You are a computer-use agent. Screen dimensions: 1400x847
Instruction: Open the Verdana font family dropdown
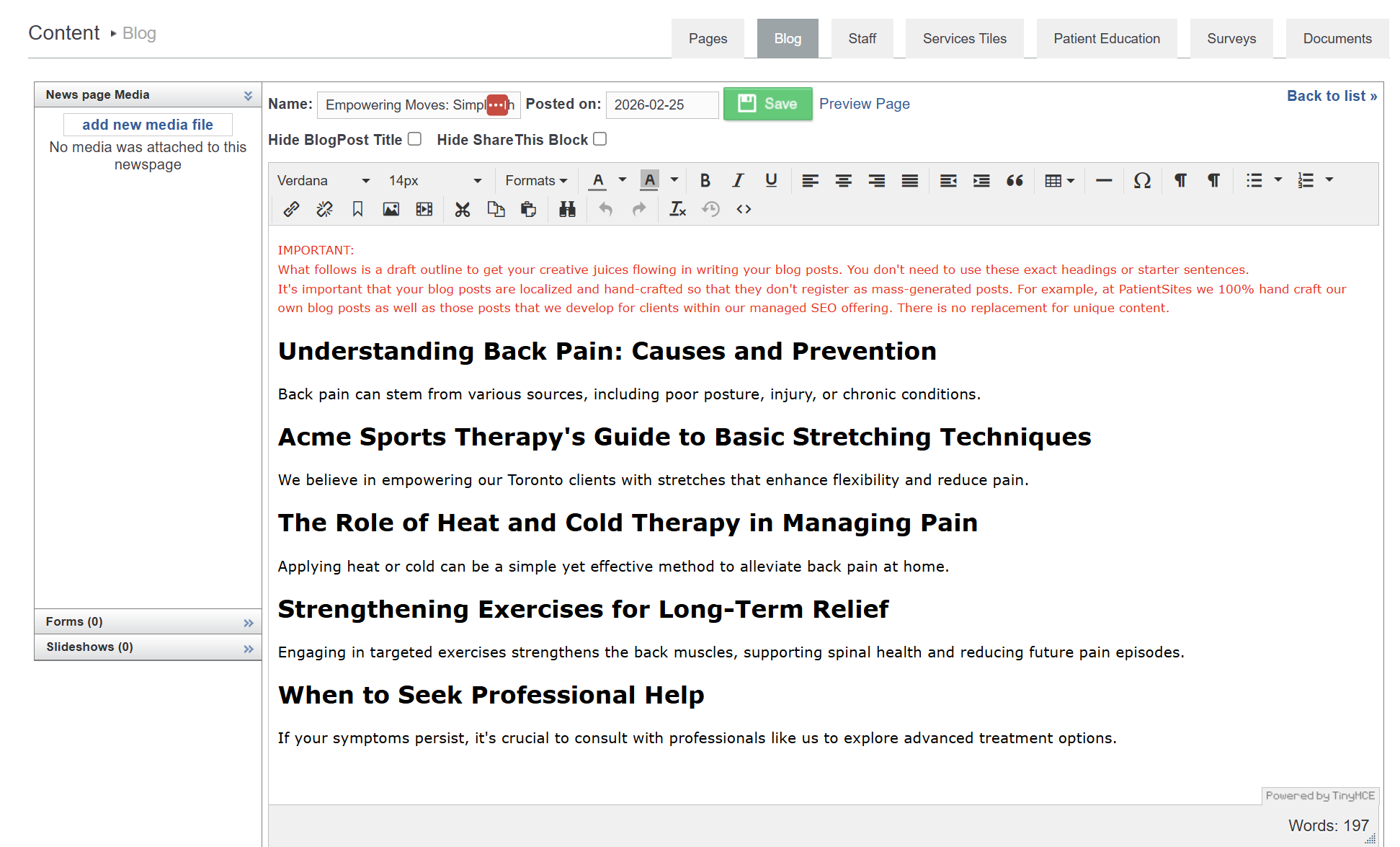324,180
